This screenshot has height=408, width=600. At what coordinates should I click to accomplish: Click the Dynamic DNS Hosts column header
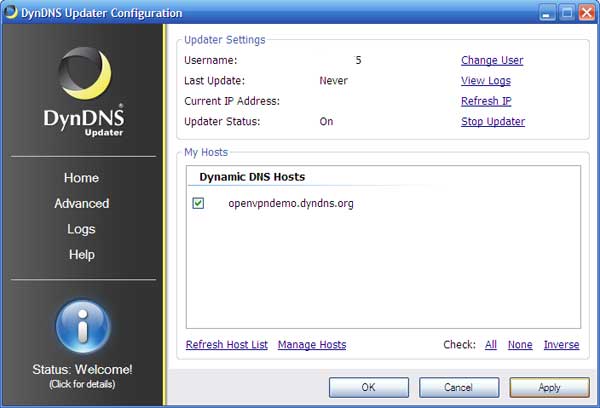click(252, 177)
